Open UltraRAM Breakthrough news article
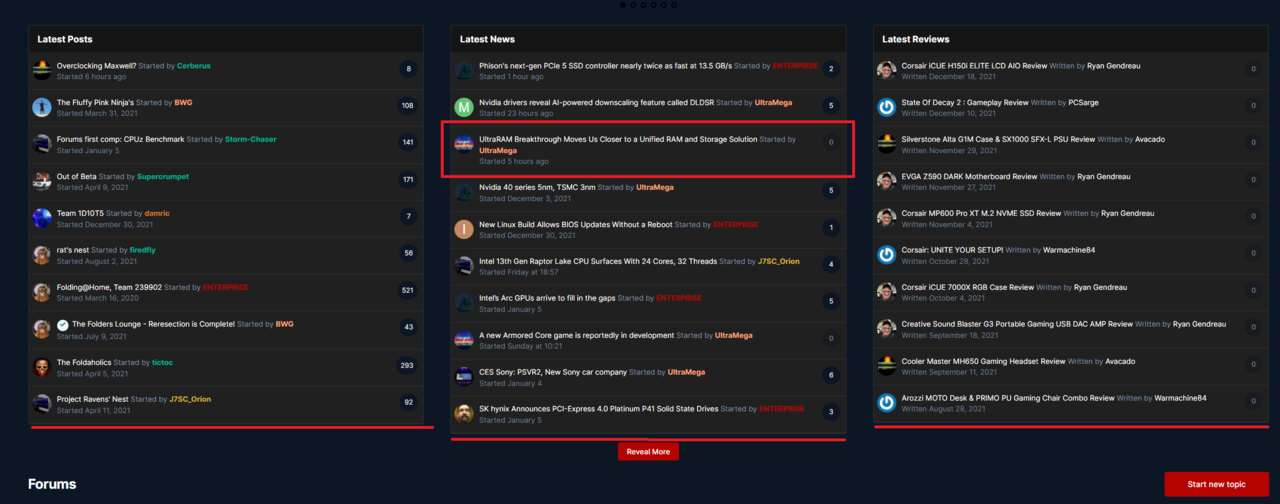1280x504 pixels. pos(618,139)
